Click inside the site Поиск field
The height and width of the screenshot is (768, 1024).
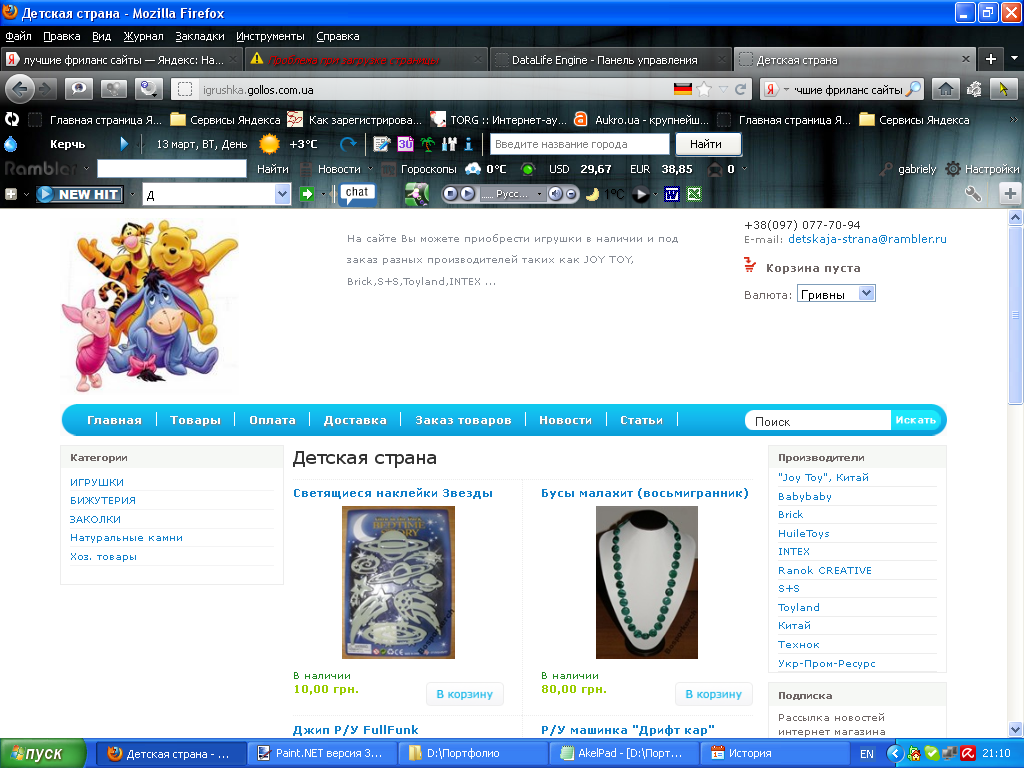[x=819, y=421]
